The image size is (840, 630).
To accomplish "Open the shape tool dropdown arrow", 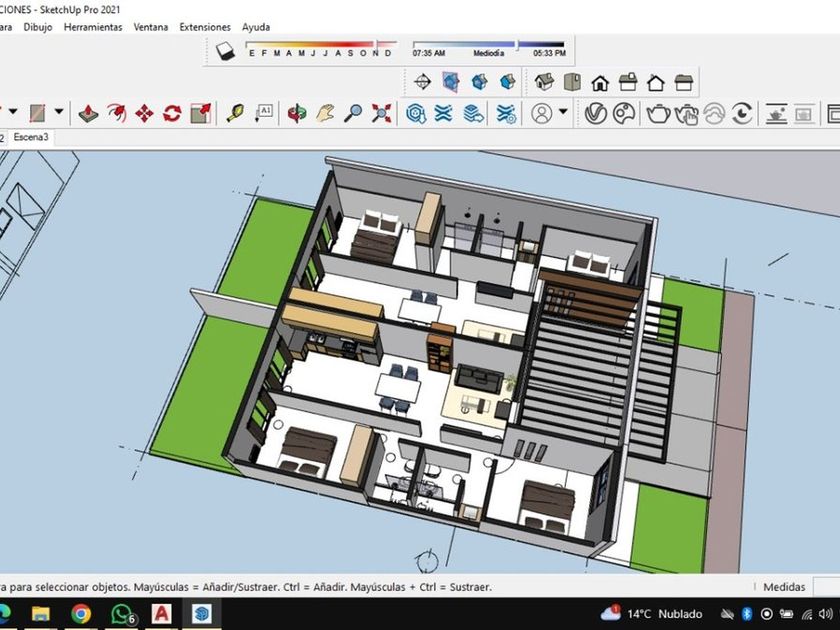I will click(59, 113).
